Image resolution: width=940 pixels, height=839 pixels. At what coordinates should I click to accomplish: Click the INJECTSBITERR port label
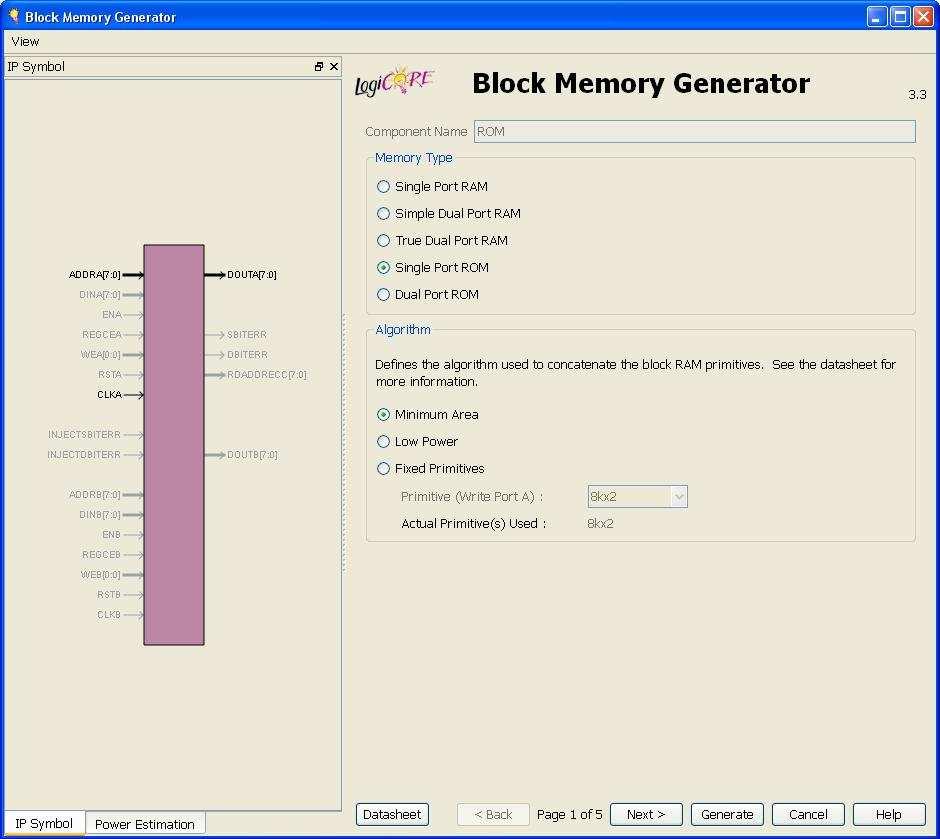(85, 434)
